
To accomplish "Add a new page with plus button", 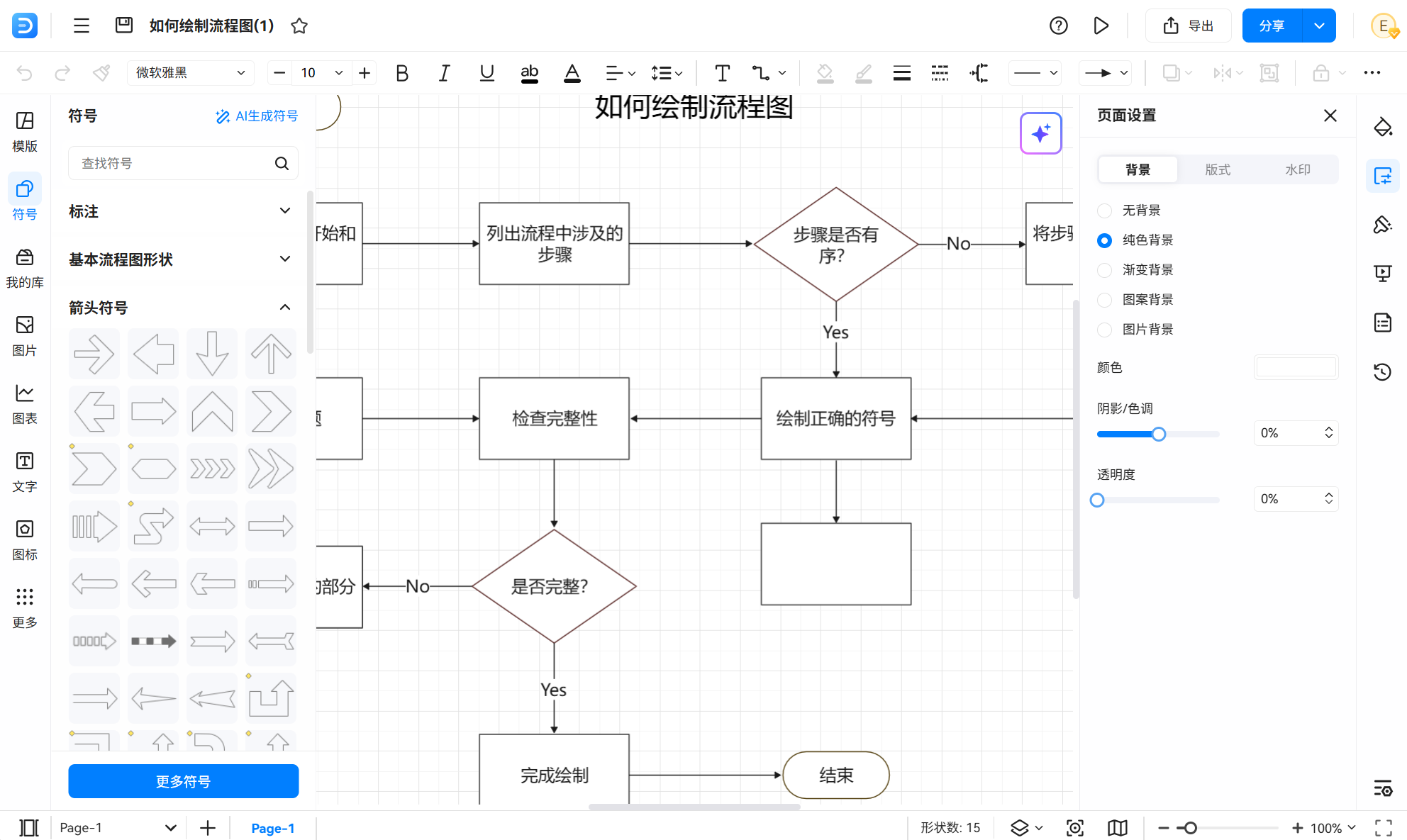I will [208, 828].
